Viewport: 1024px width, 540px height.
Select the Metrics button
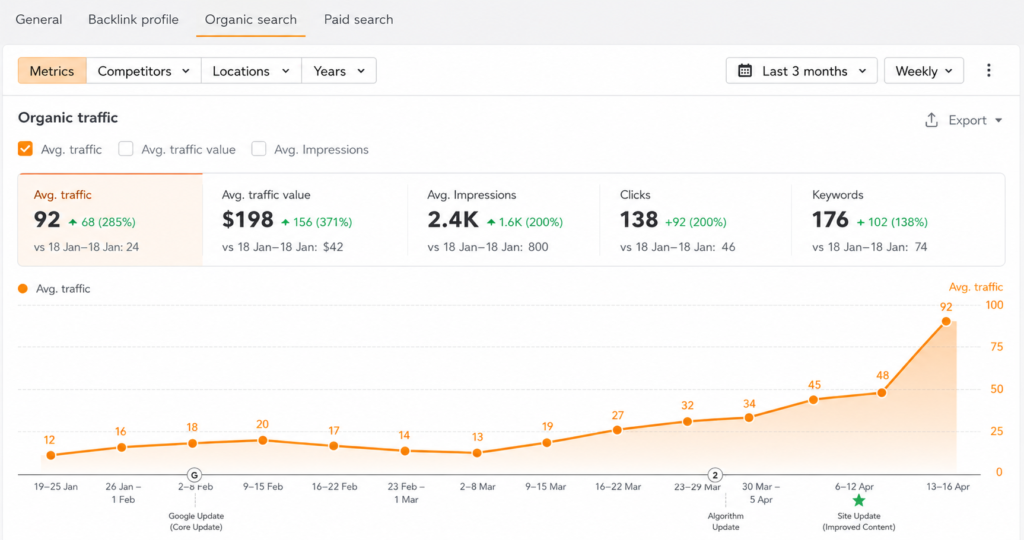[x=52, y=71]
